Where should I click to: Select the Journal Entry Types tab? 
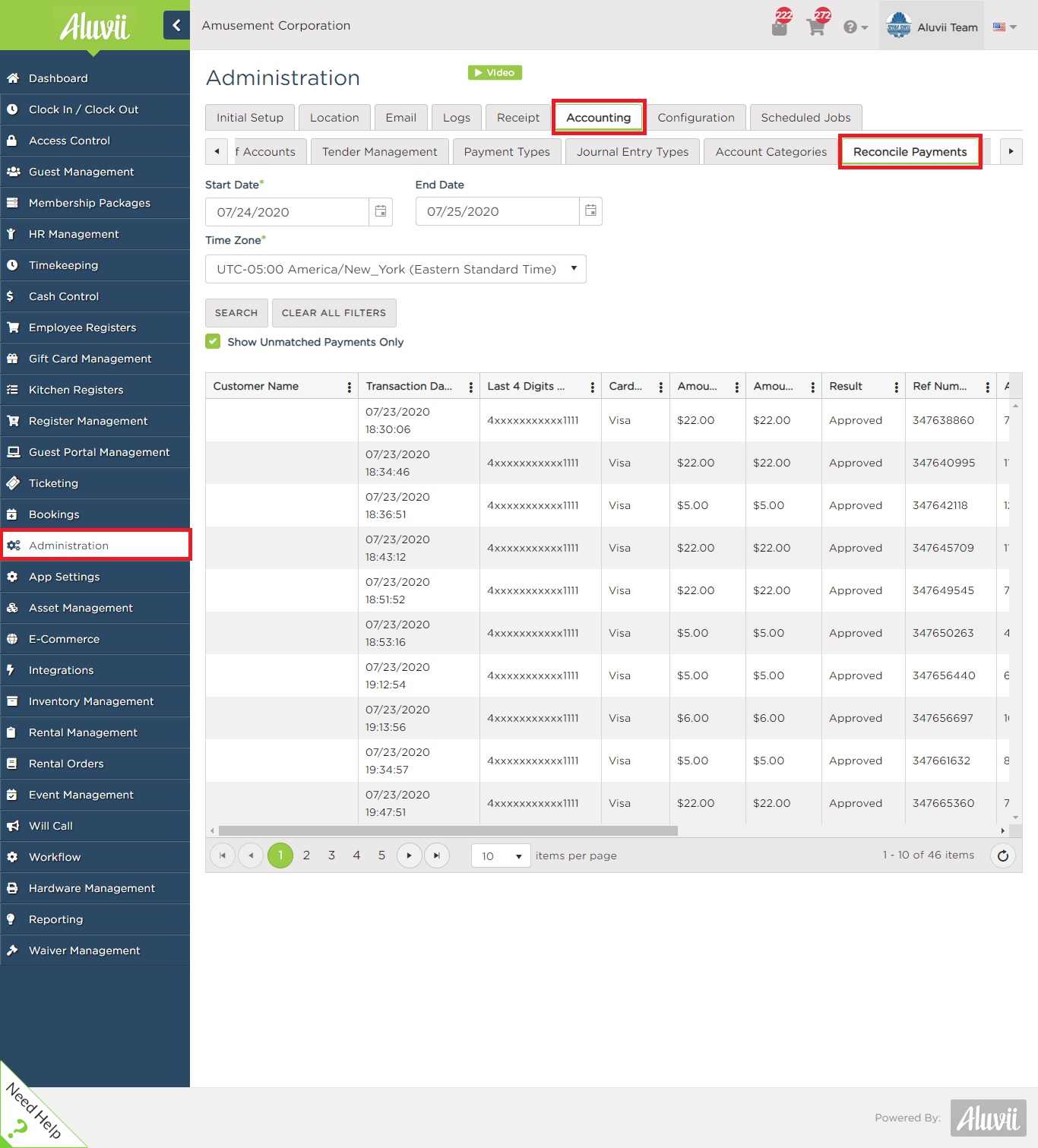click(x=631, y=151)
